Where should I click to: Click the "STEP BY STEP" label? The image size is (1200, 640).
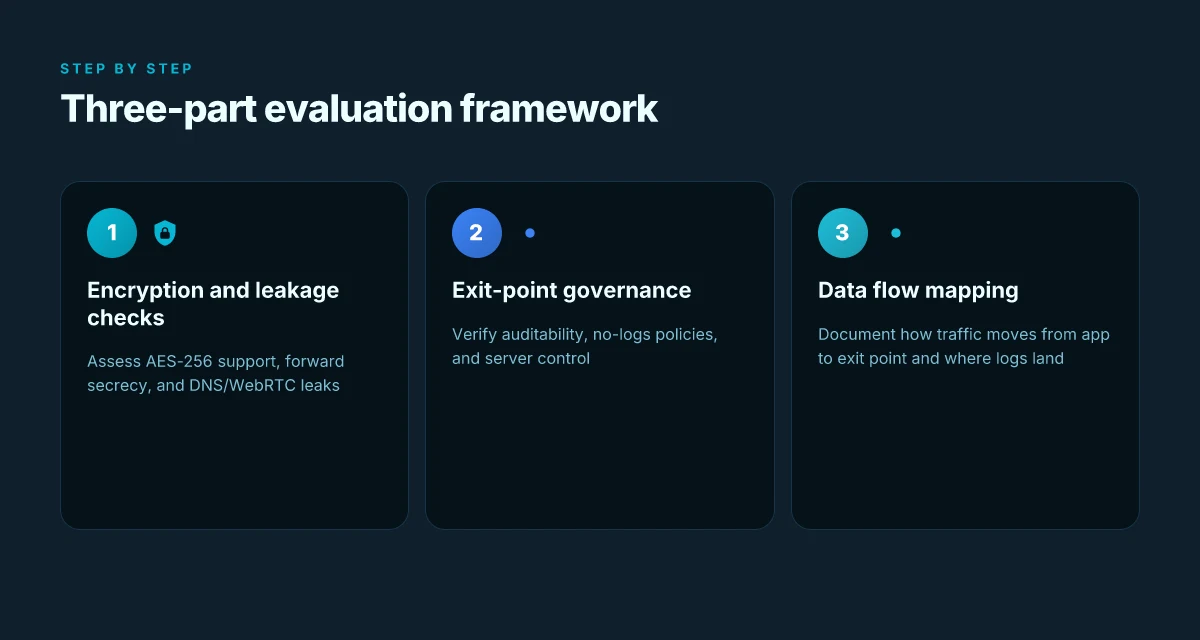tap(126, 69)
